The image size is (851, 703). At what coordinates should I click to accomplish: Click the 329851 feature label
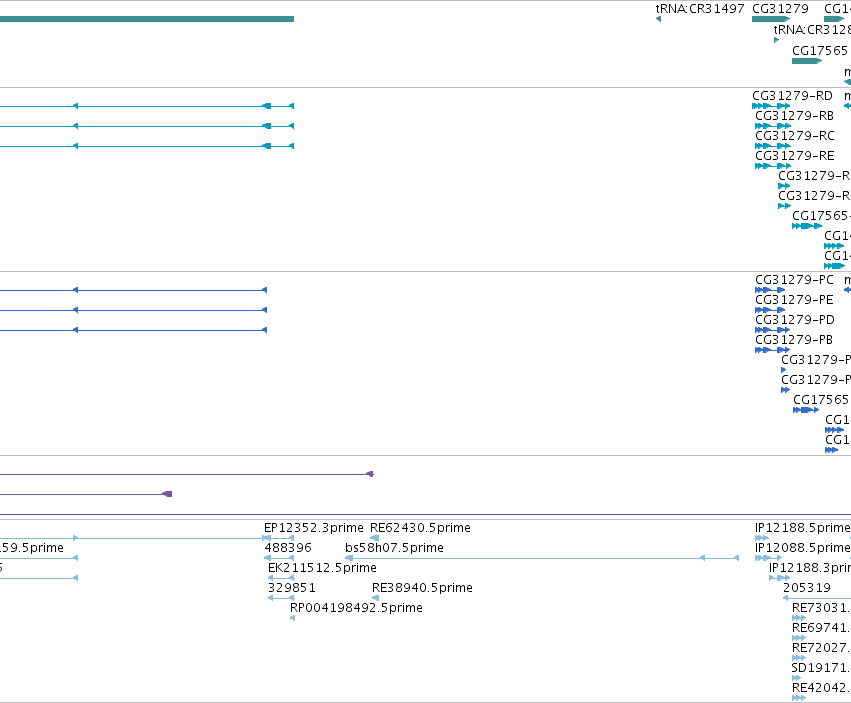(291, 588)
